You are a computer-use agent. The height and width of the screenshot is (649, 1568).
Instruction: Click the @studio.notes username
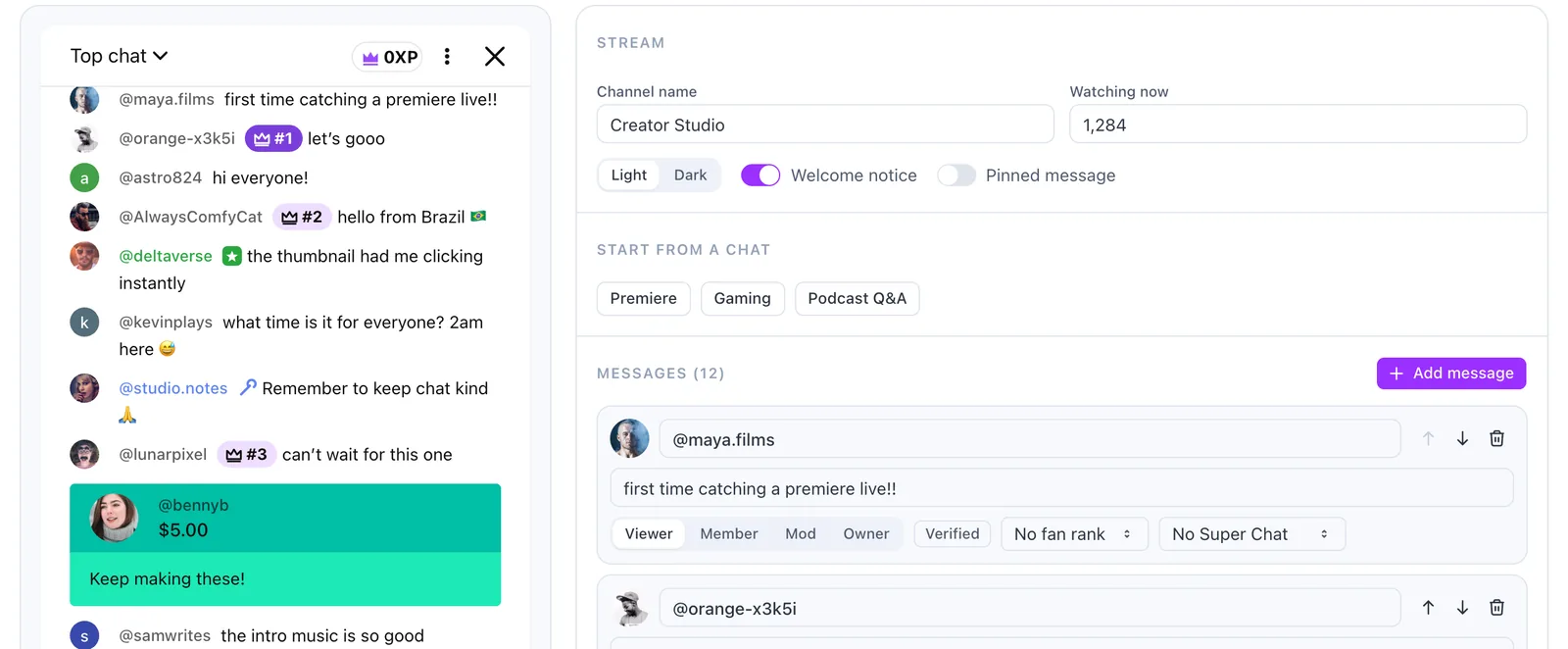(x=173, y=388)
